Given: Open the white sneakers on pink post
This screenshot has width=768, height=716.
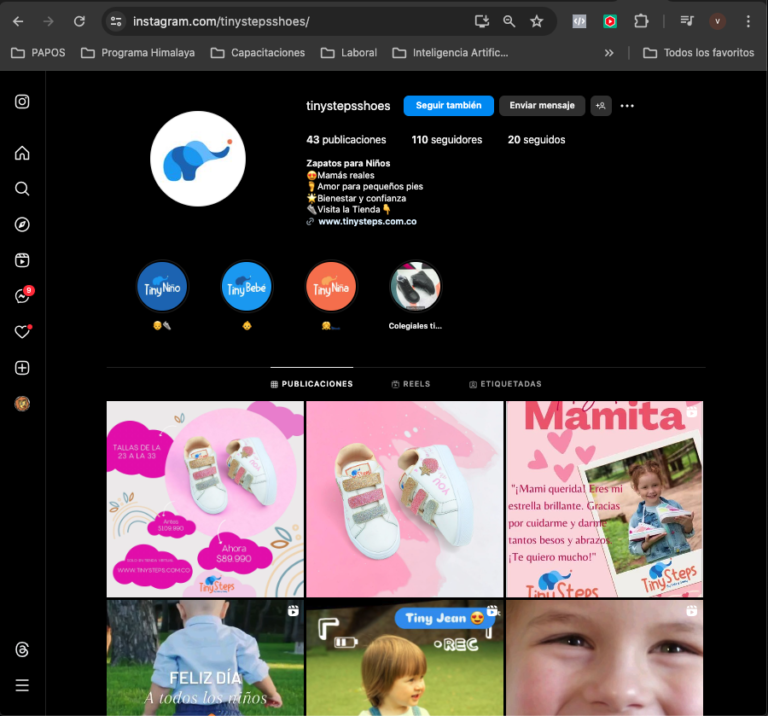Looking at the screenshot, I should pyautogui.click(x=405, y=499).
